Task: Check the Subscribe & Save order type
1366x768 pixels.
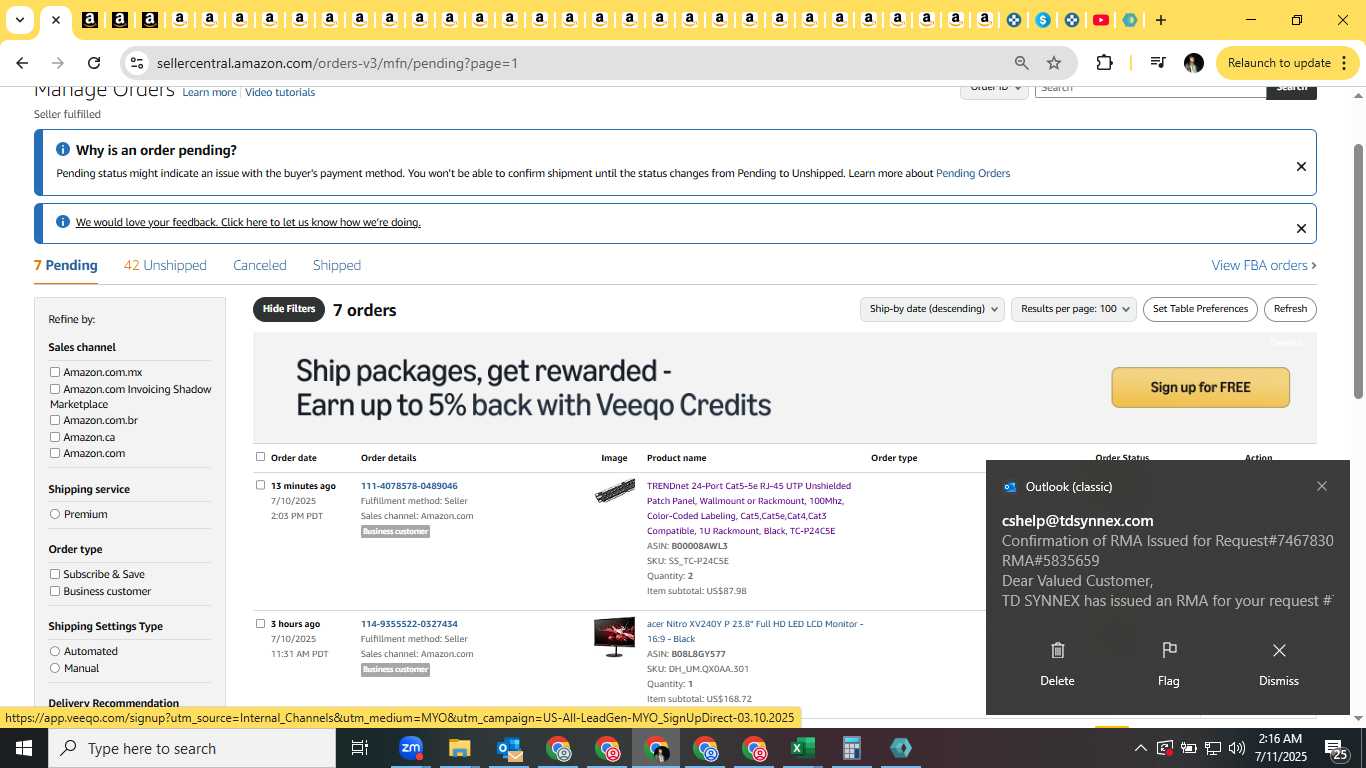Action: [x=55, y=574]
